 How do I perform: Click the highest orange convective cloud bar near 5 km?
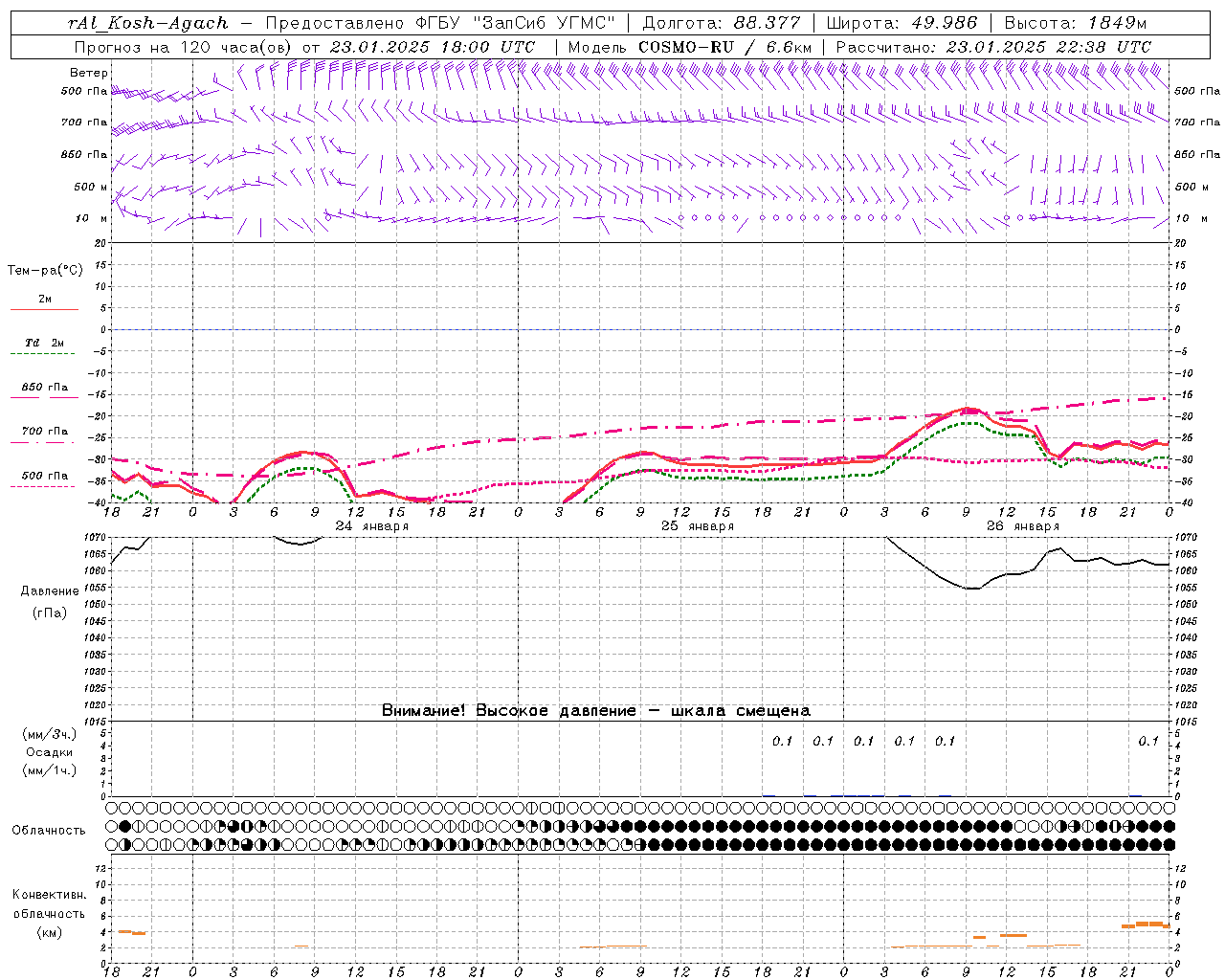tap(1149, 924)
